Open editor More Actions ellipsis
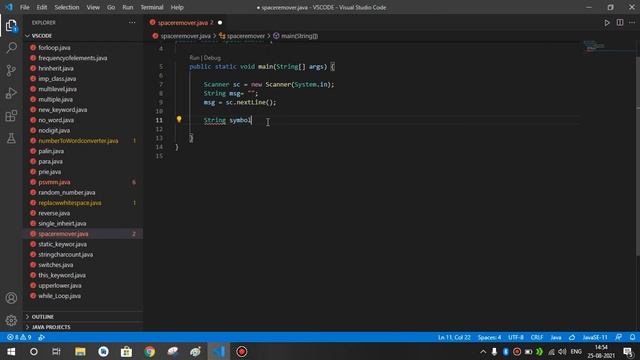This screenshot has width=640, height=360. pyautogui.click(x=632, y=23)
